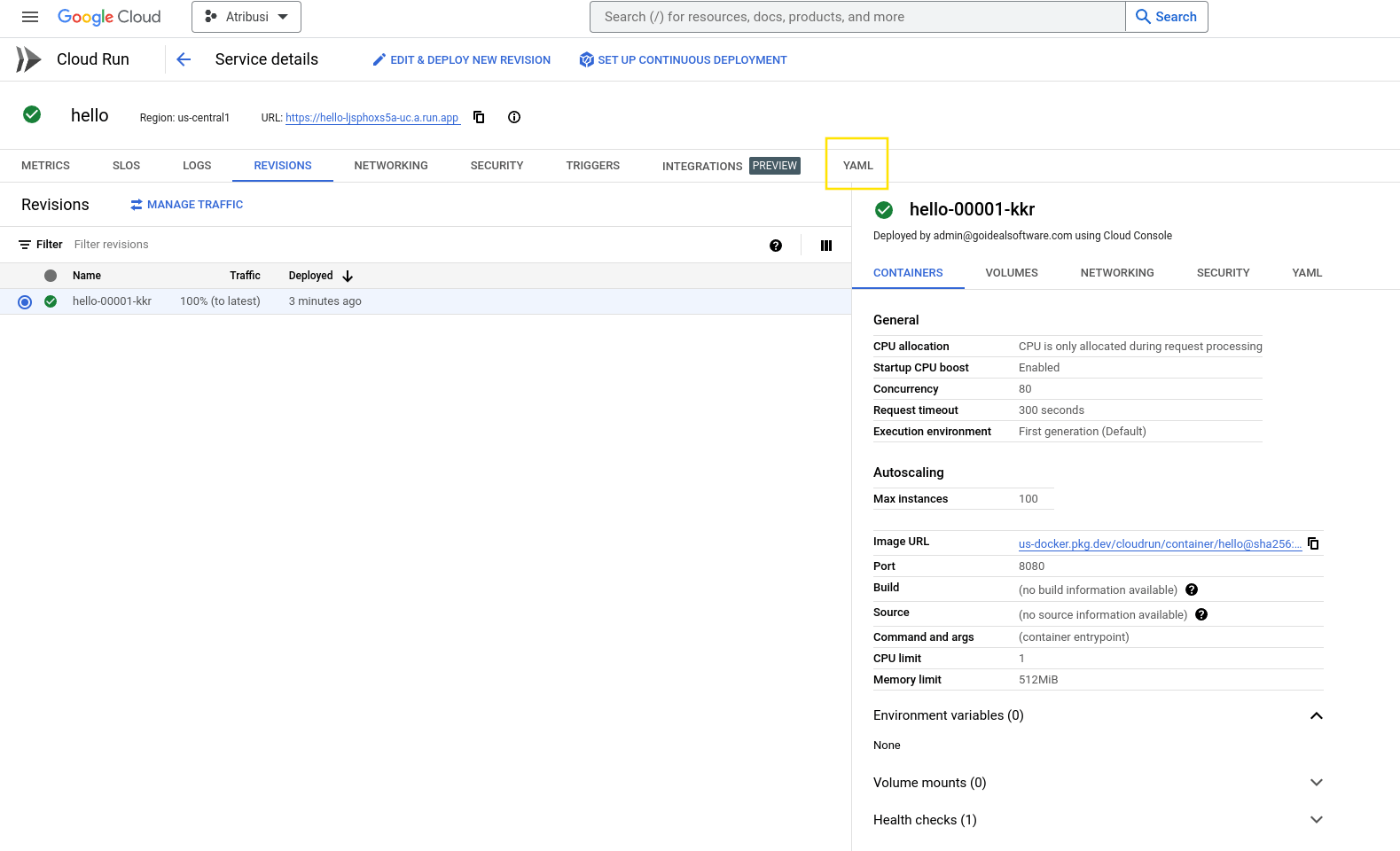Click Edit & Deploy New Revision
The image size is (1400, 851).
pyautogui.click(x=462, y=60)
